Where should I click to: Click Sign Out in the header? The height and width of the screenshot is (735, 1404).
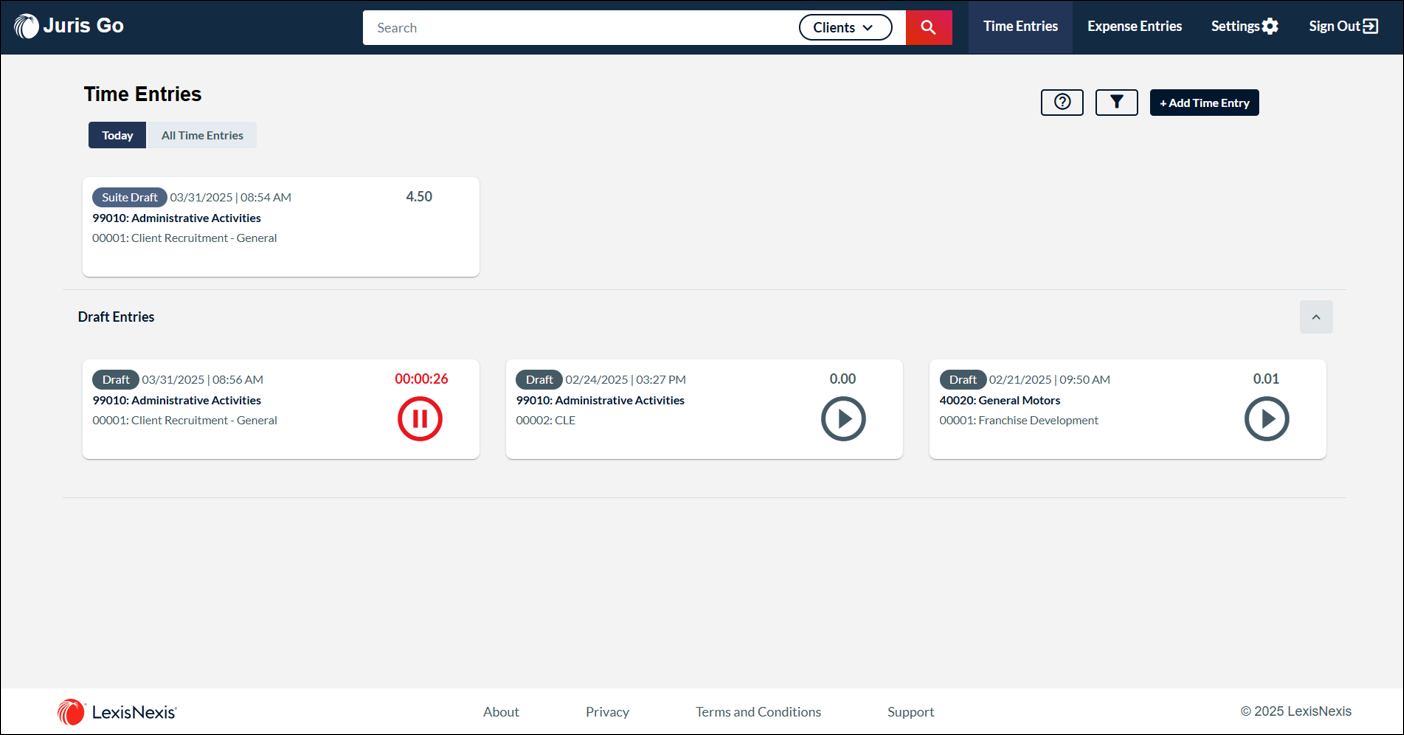click(1343, 27)
